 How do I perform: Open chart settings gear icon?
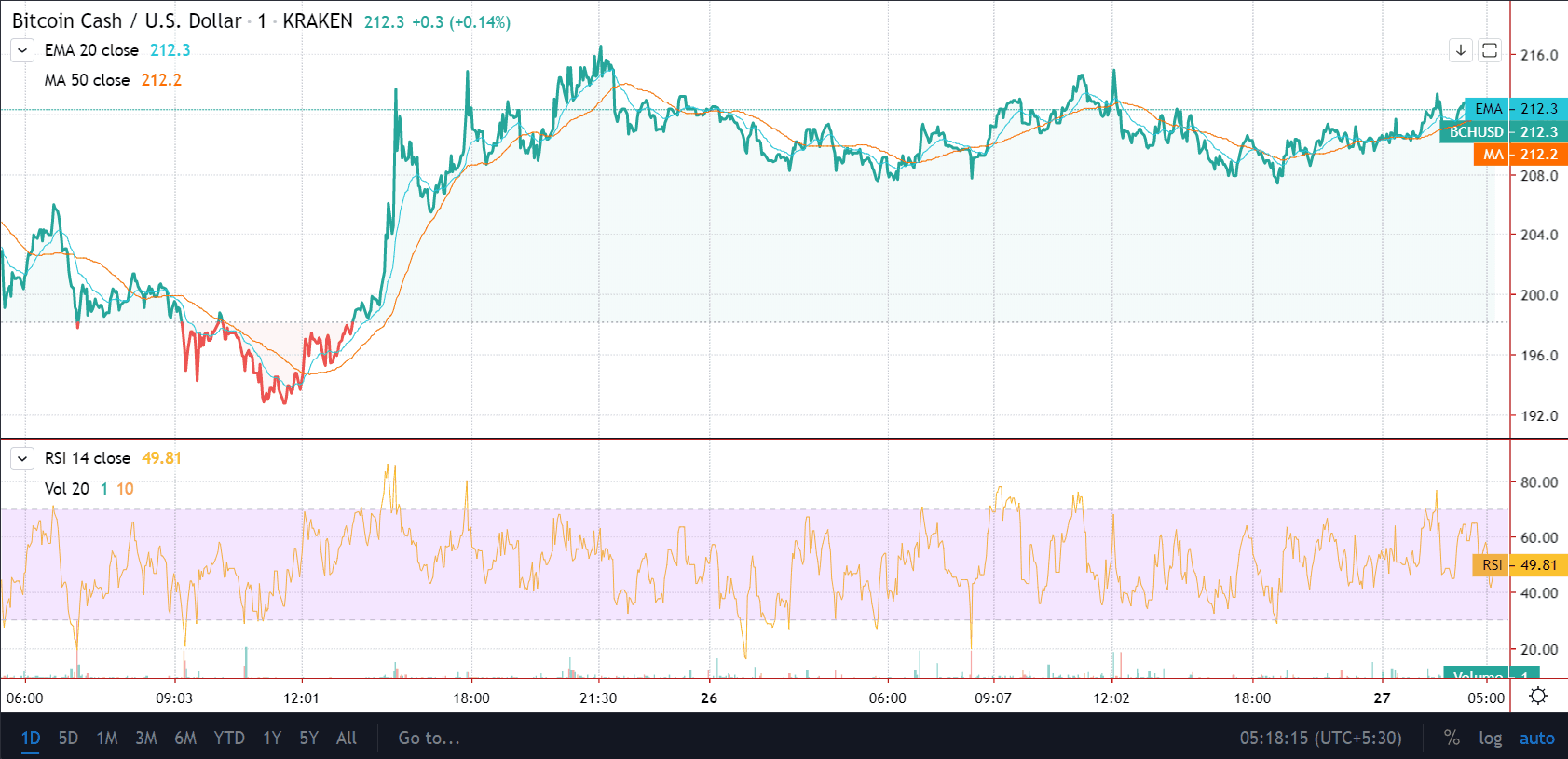1538,696
